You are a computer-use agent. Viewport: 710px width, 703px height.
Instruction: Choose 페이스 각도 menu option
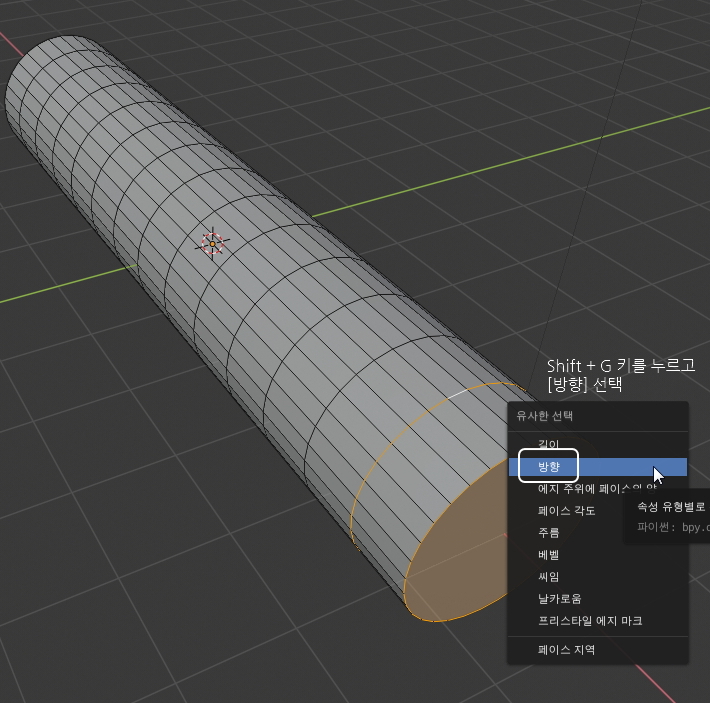[x=598, y=511]
